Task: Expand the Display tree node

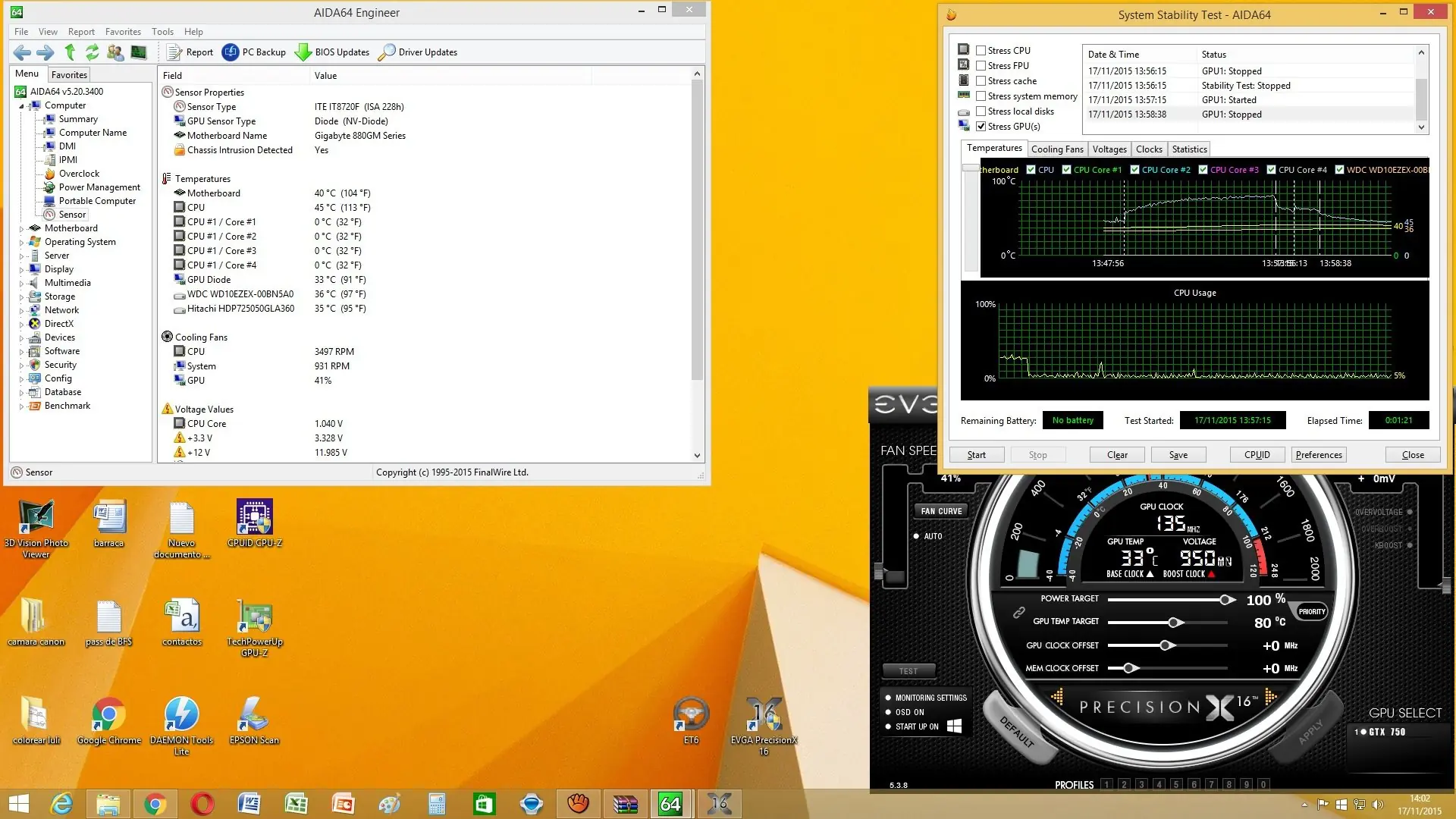Action: 21,269
